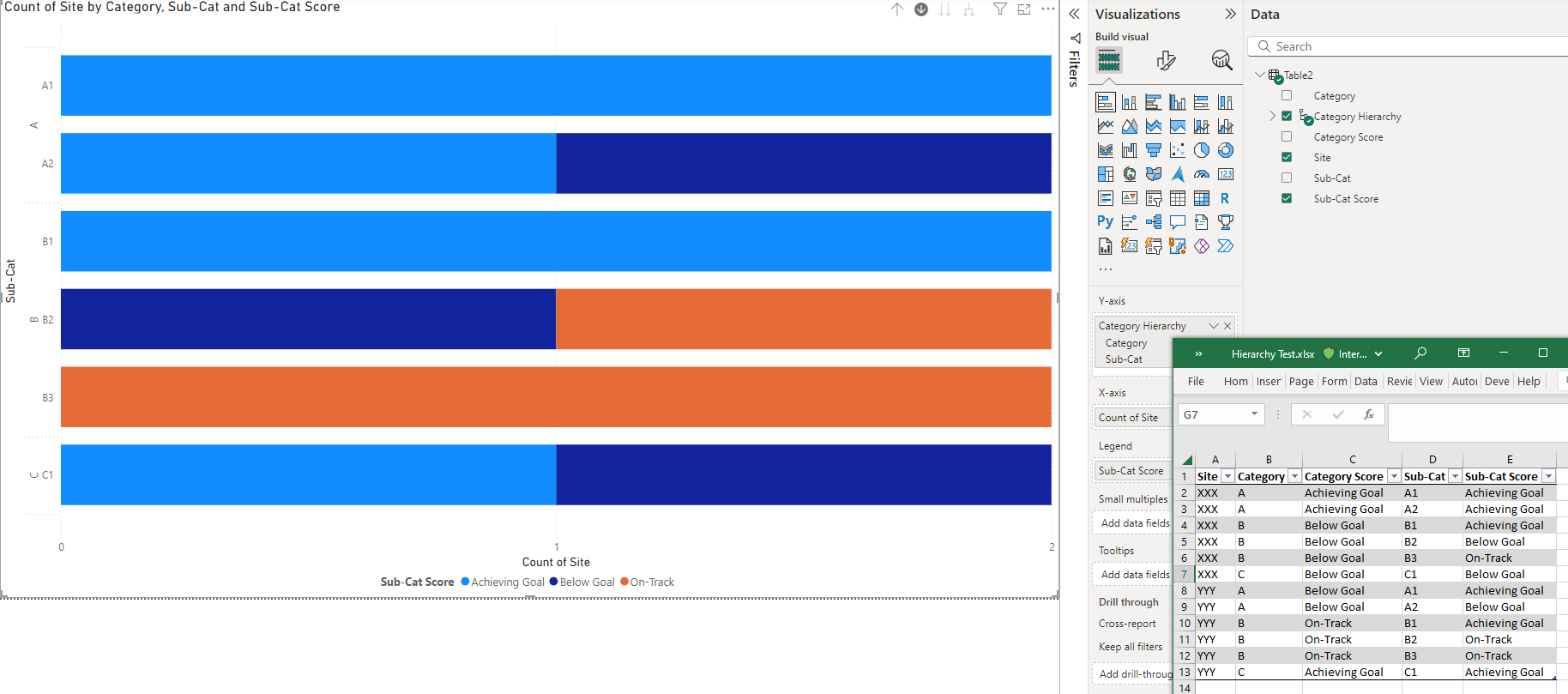The height and width of the screenshot is (694, 1568).
Task: Select the stacked bar chart visual type
Action: pos(1106,102)
